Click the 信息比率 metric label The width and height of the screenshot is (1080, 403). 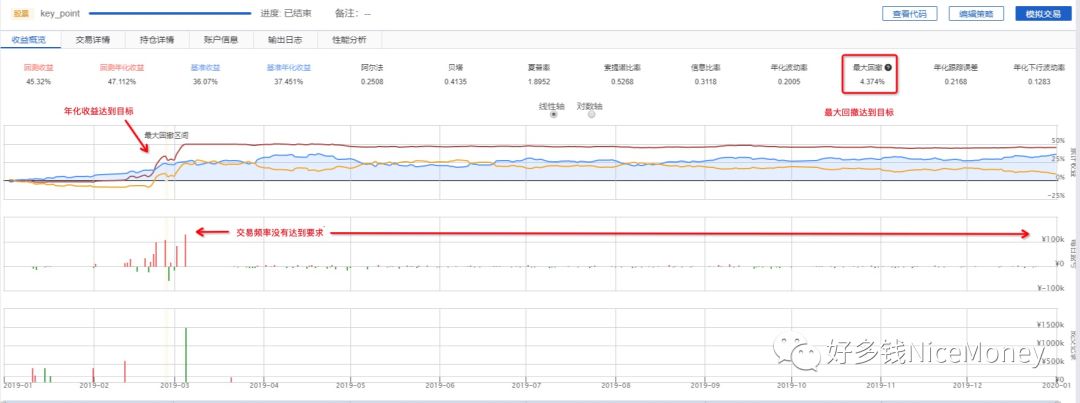tap(705, 68)
